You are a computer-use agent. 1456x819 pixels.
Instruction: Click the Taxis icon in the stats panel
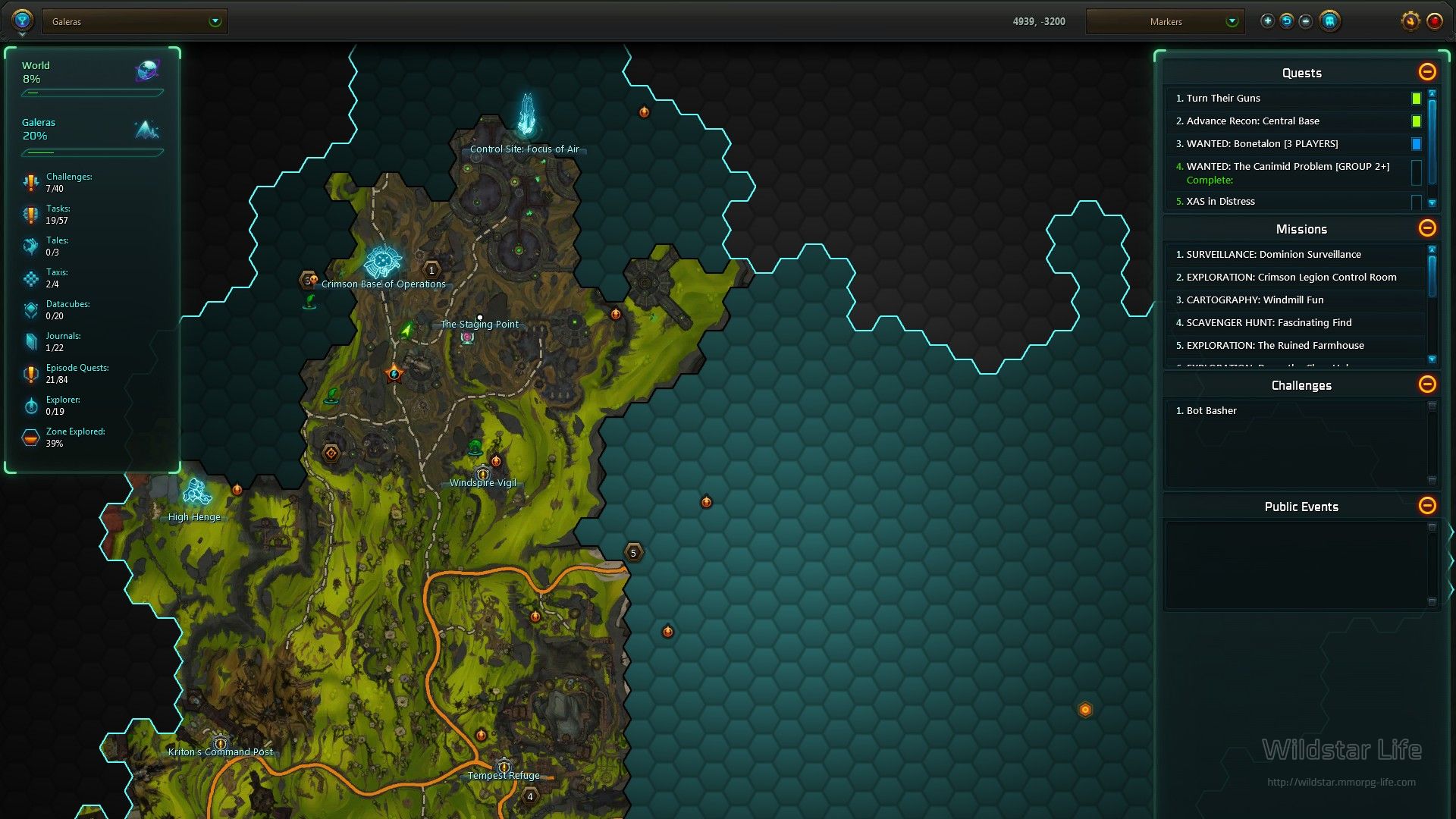click(x=30, y=278)
